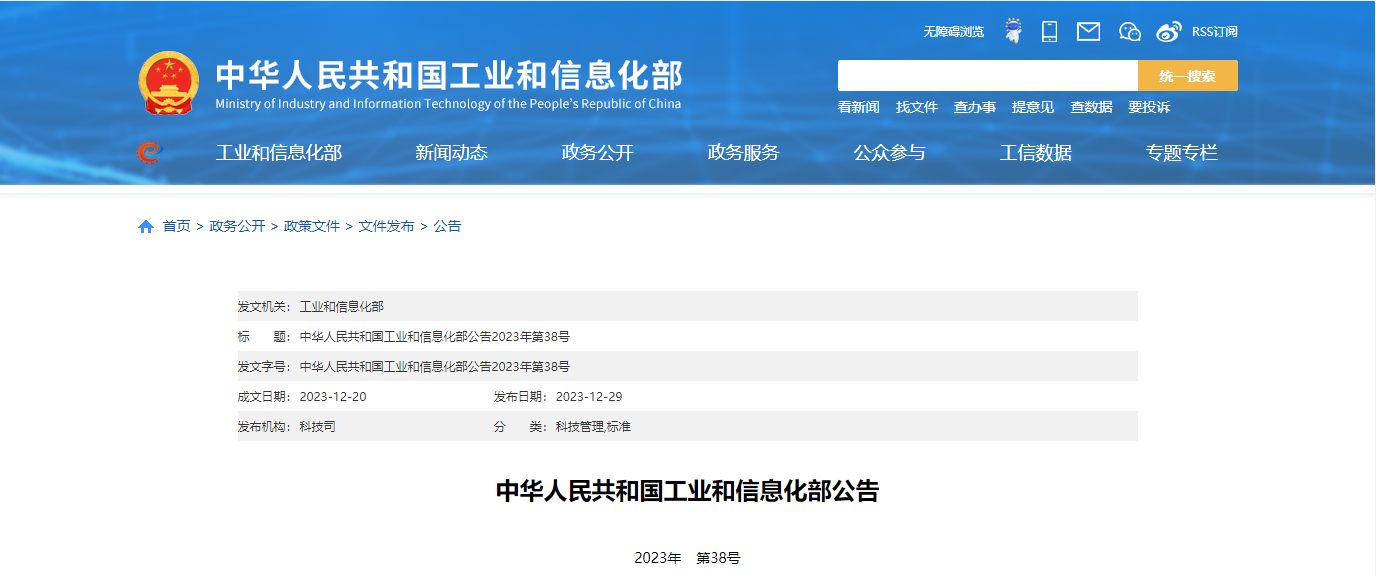The height and width of the screenshot is (576, 1376).
Task: Select the 找文件 search shortcut
Action: pyautogui.click(x=916, y=107)
